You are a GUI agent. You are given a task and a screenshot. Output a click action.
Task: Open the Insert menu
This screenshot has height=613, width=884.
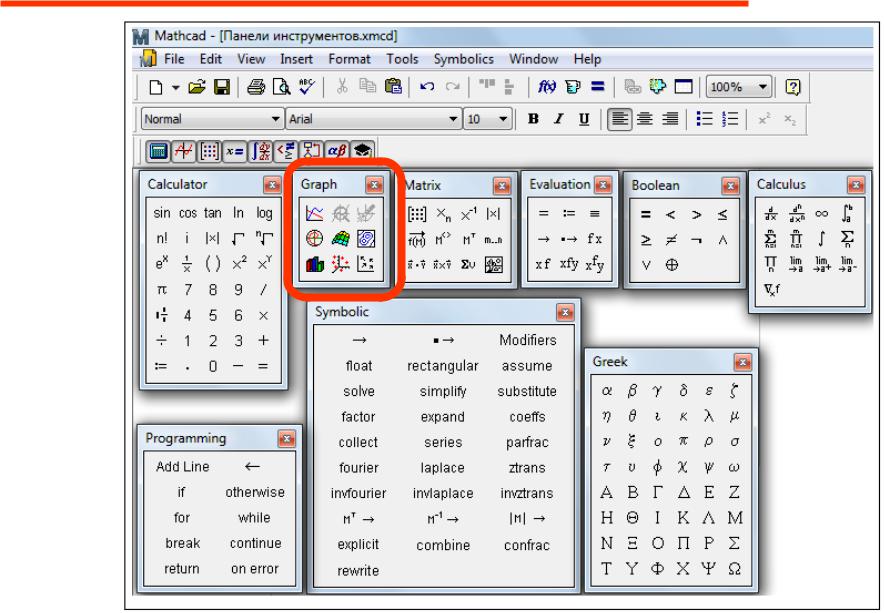296,59
